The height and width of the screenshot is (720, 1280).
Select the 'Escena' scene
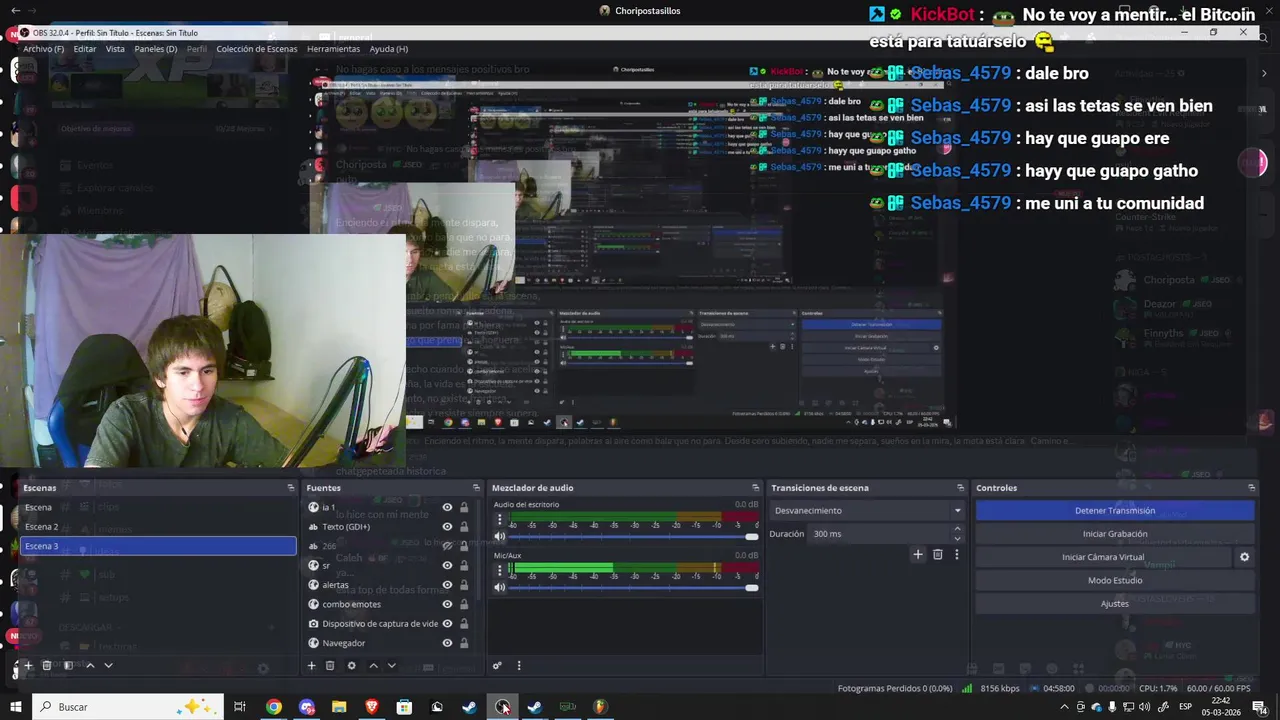pyautogui.click(x=158, y=507)
